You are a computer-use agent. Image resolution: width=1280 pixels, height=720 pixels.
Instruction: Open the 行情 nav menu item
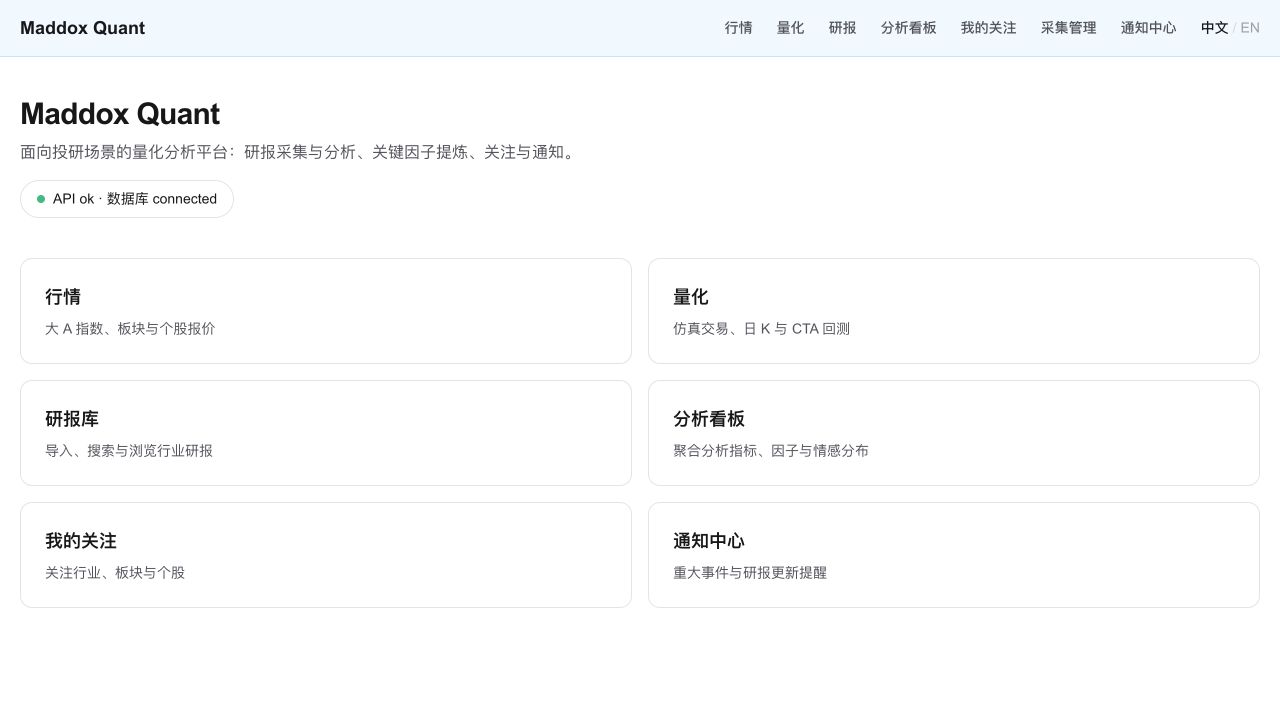click(738, 28)
